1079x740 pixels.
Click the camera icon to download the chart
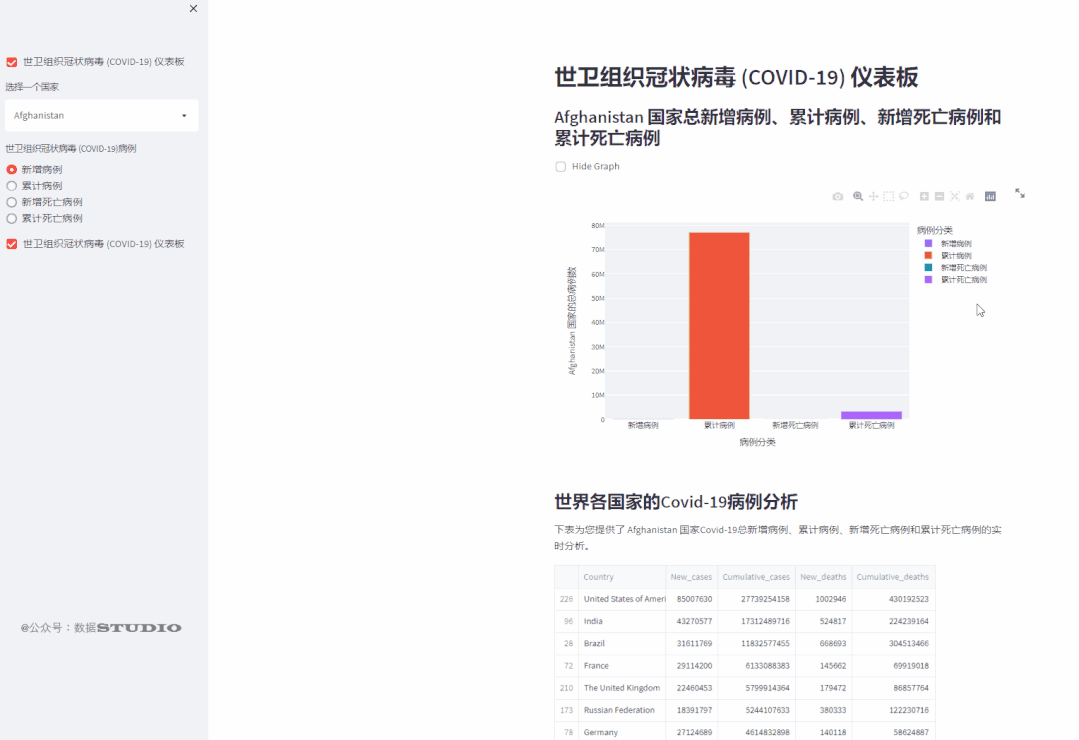pyautogui.click(x=838, y=196)
